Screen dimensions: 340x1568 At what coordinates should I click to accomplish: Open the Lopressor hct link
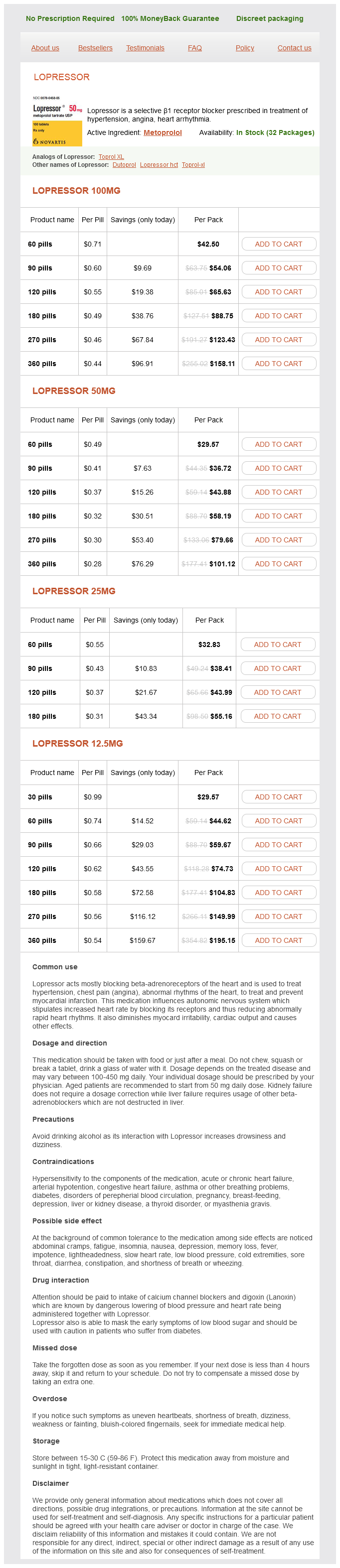point(159,165)
